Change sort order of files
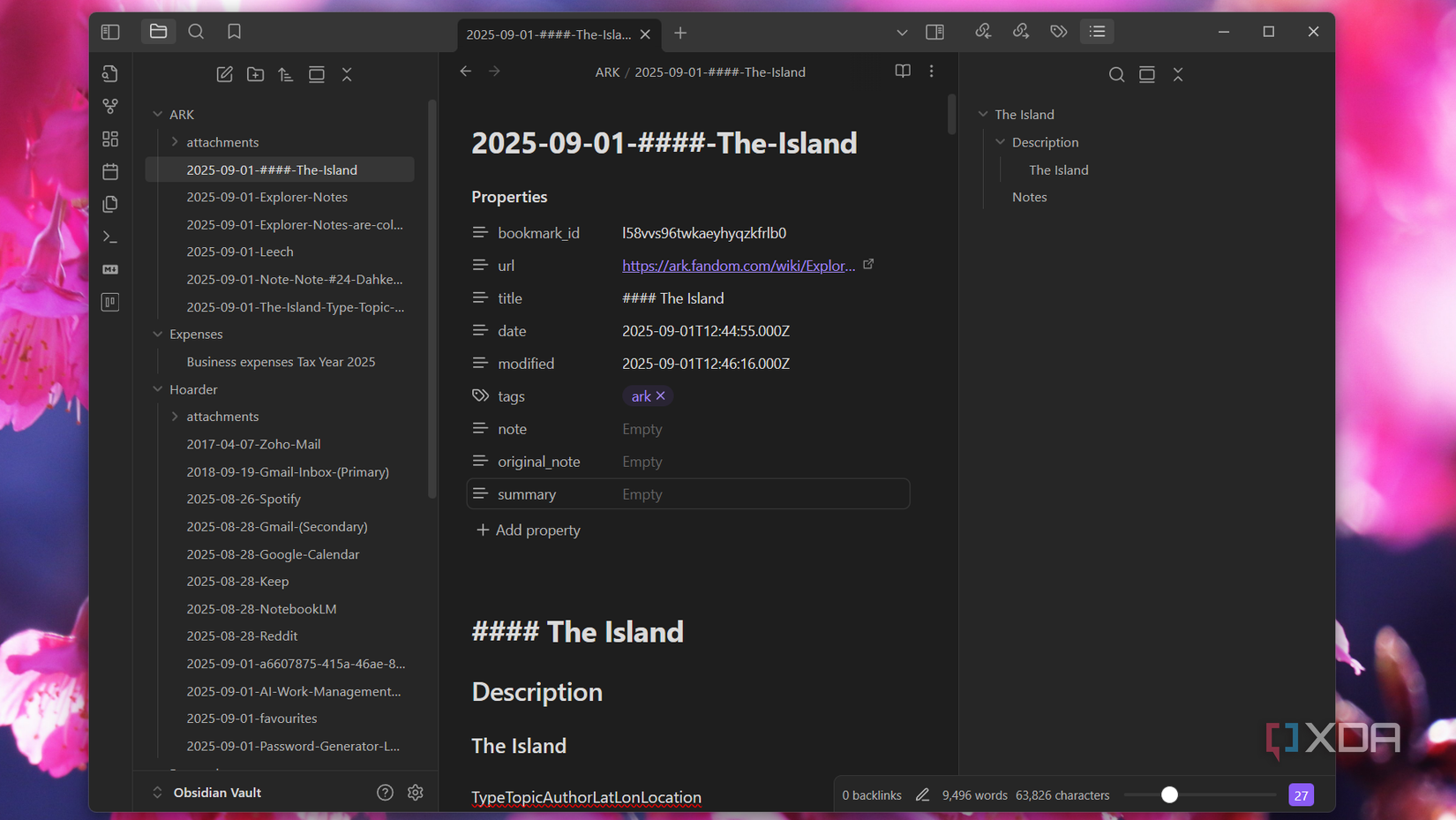The height and width of the screenshot is (820, 1456). pyautogui.click(x=285, y=74)
